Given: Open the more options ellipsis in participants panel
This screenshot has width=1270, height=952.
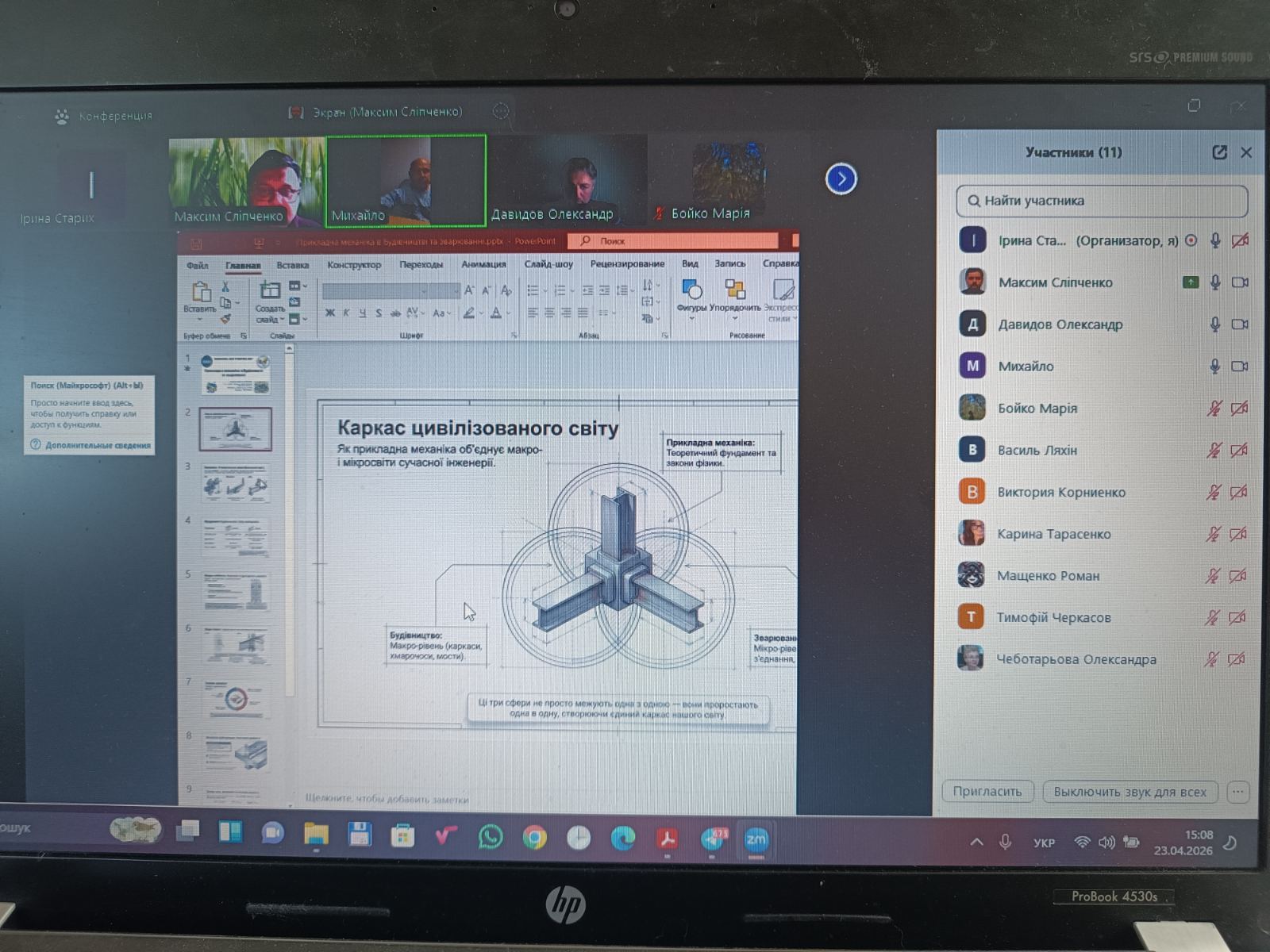Looking at the screenshot, I should point(1237,792).
